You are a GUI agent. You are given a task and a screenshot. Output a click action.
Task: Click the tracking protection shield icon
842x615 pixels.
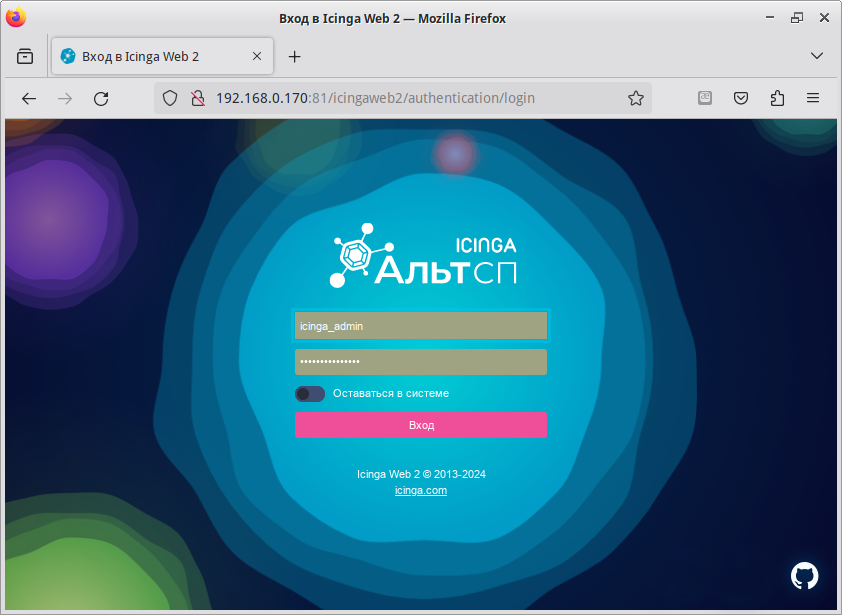[170, 98]
